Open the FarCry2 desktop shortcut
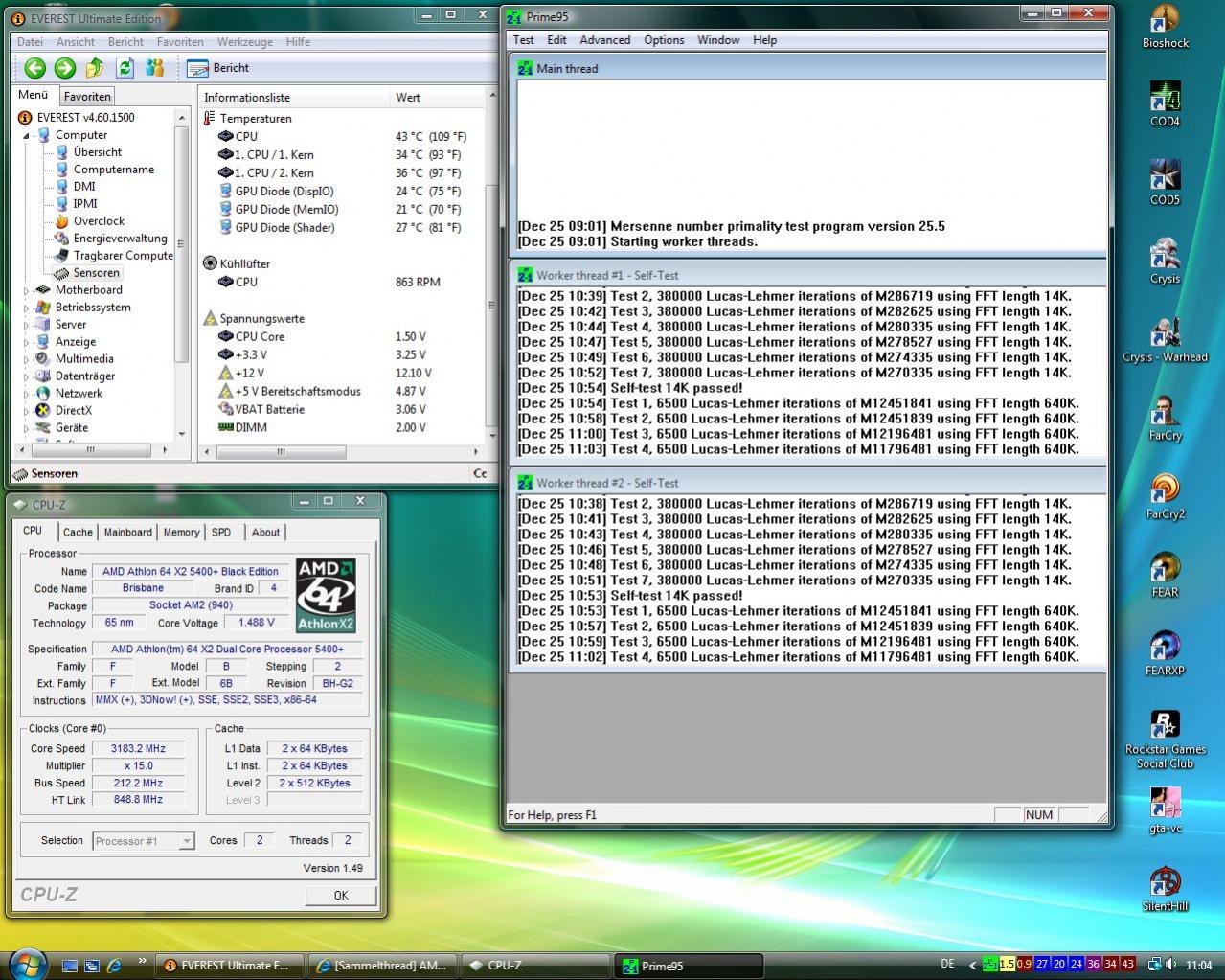This screenshot has width=1225, height=980. [x=1165, y=497]
